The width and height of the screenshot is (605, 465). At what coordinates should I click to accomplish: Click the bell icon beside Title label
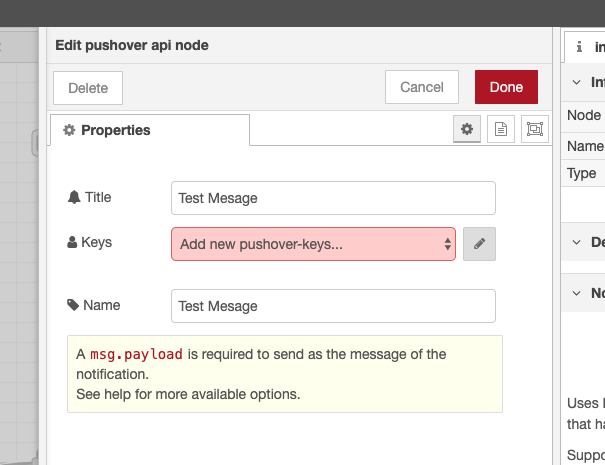click(x=73, y=198)
